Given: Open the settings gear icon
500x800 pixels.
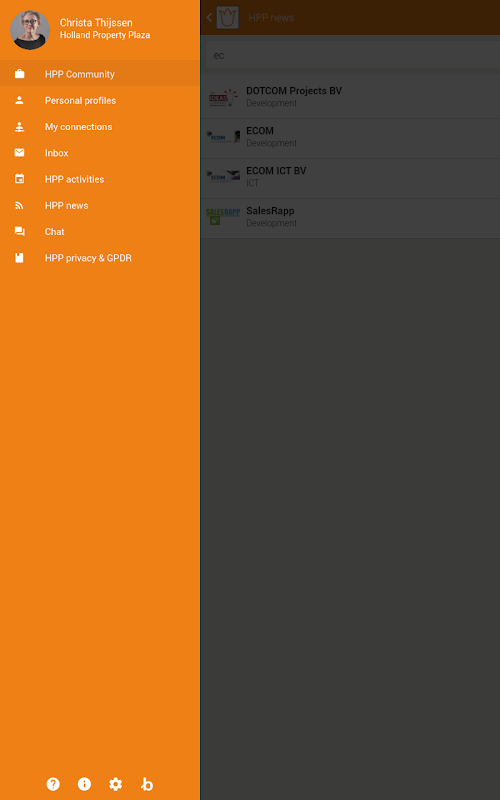Looking at the screenshot, I should point(116,784).
